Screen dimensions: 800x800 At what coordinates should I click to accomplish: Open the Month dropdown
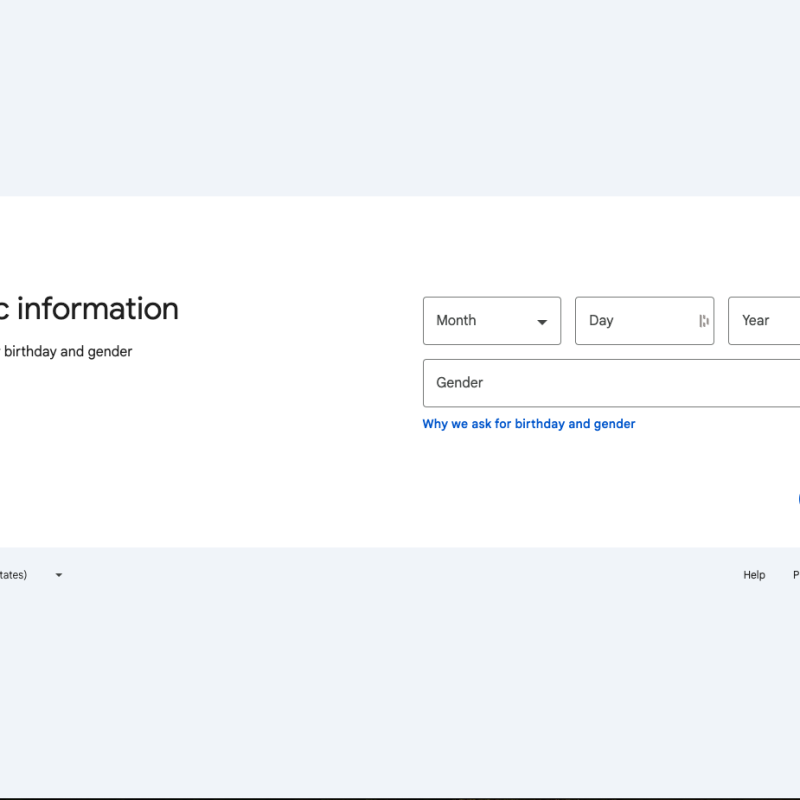(x=491, y=321)
